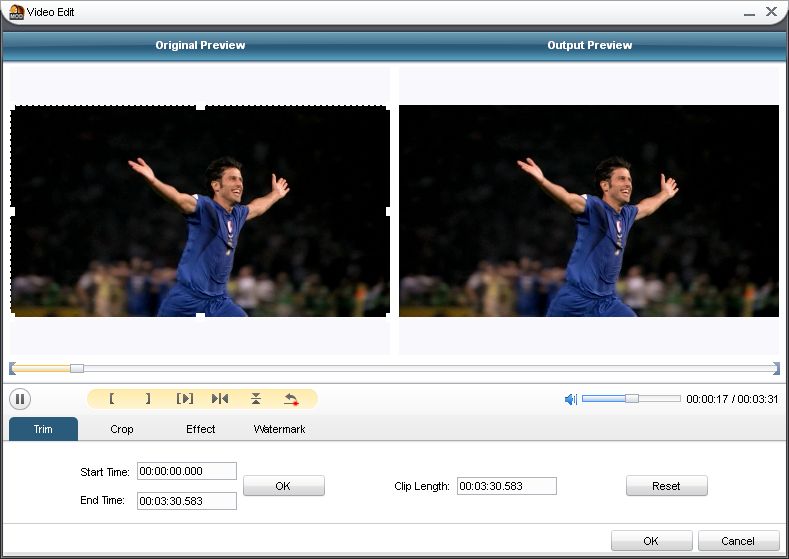Screen dimensions: 789x559
Task: Set trim start with left bracket icon
Action: point(111,399)
